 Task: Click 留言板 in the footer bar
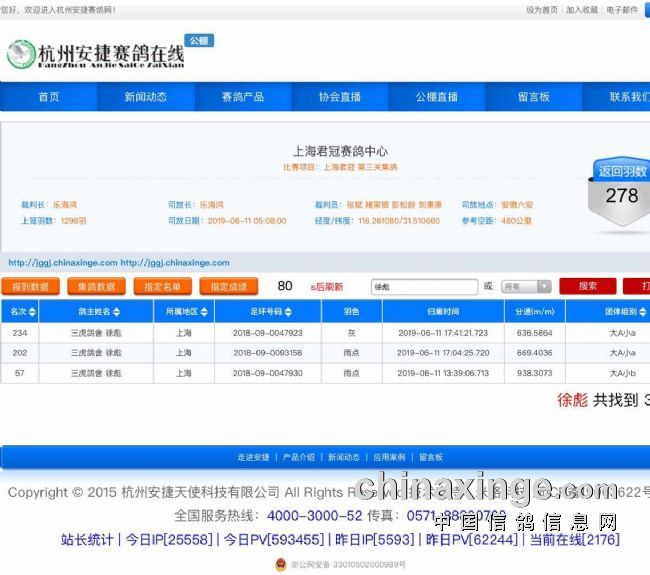[431, 457]
